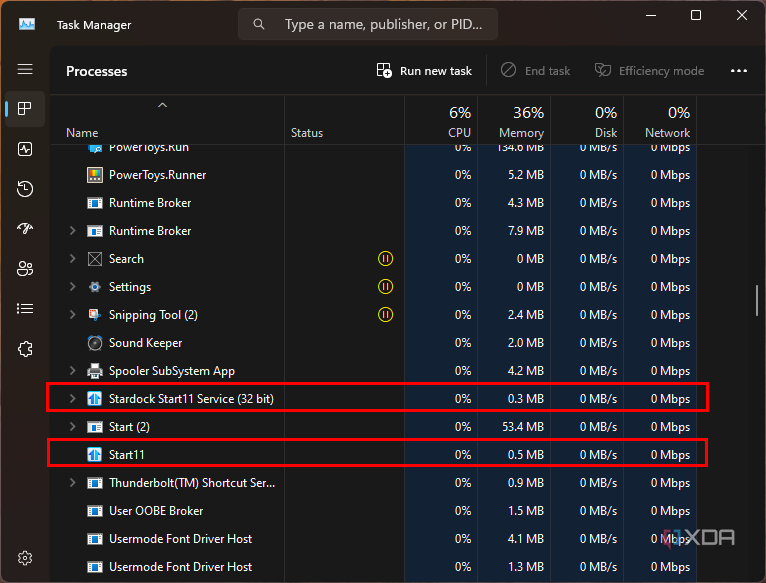Select Usermode Font Driver Host using 1.3 MB
This screenshot has width=766, height=583.
pos(374,567)
